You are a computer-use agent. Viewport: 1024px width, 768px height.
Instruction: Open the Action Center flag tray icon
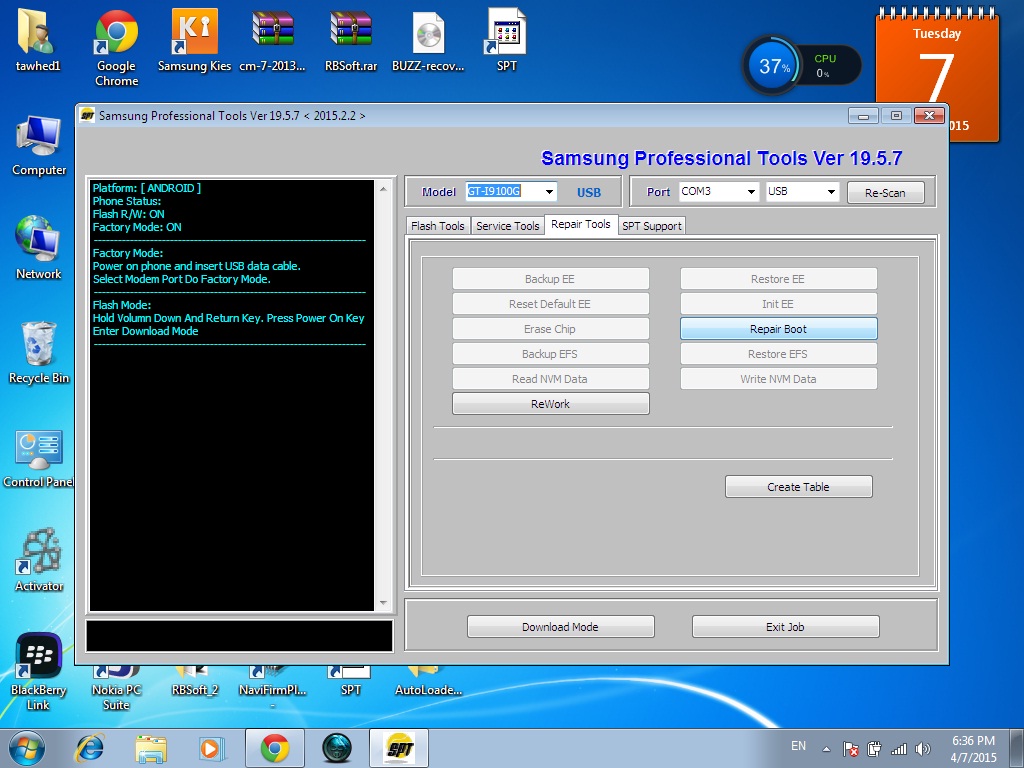coord(850,749)
